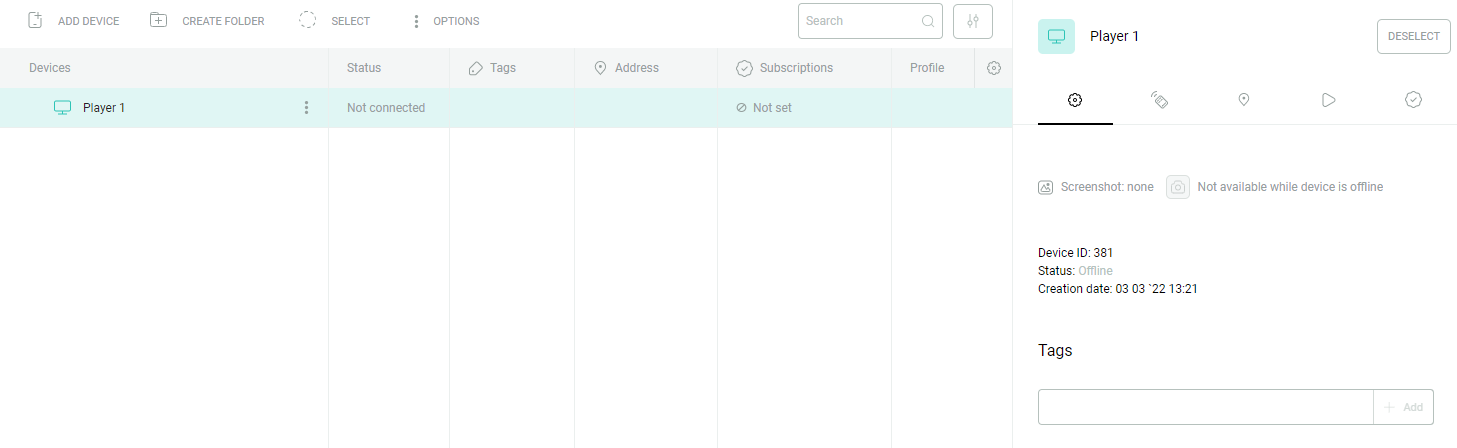
Task: Switch to the tags tab in details panel
Action: click(1159, 100)
